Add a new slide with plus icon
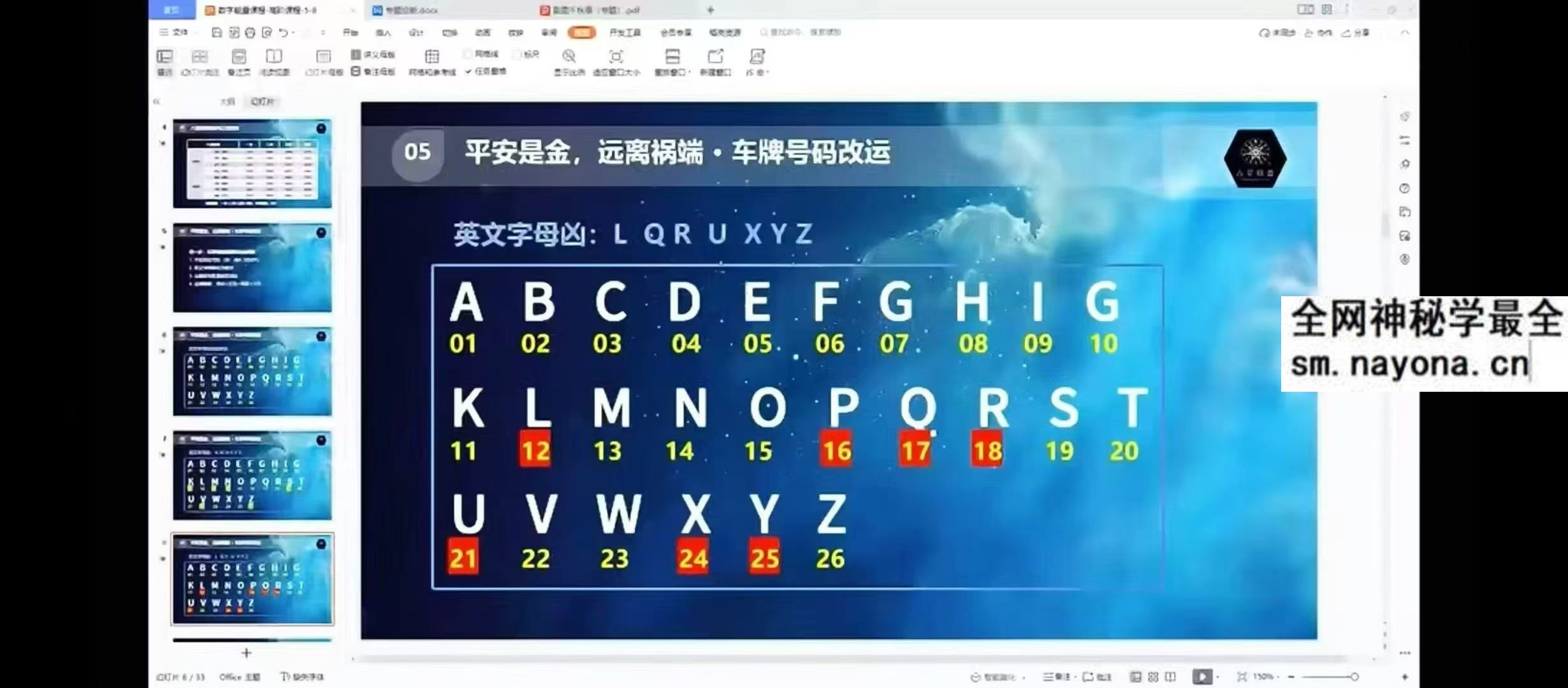This screenshot has height=688, width=1568. 247,653
